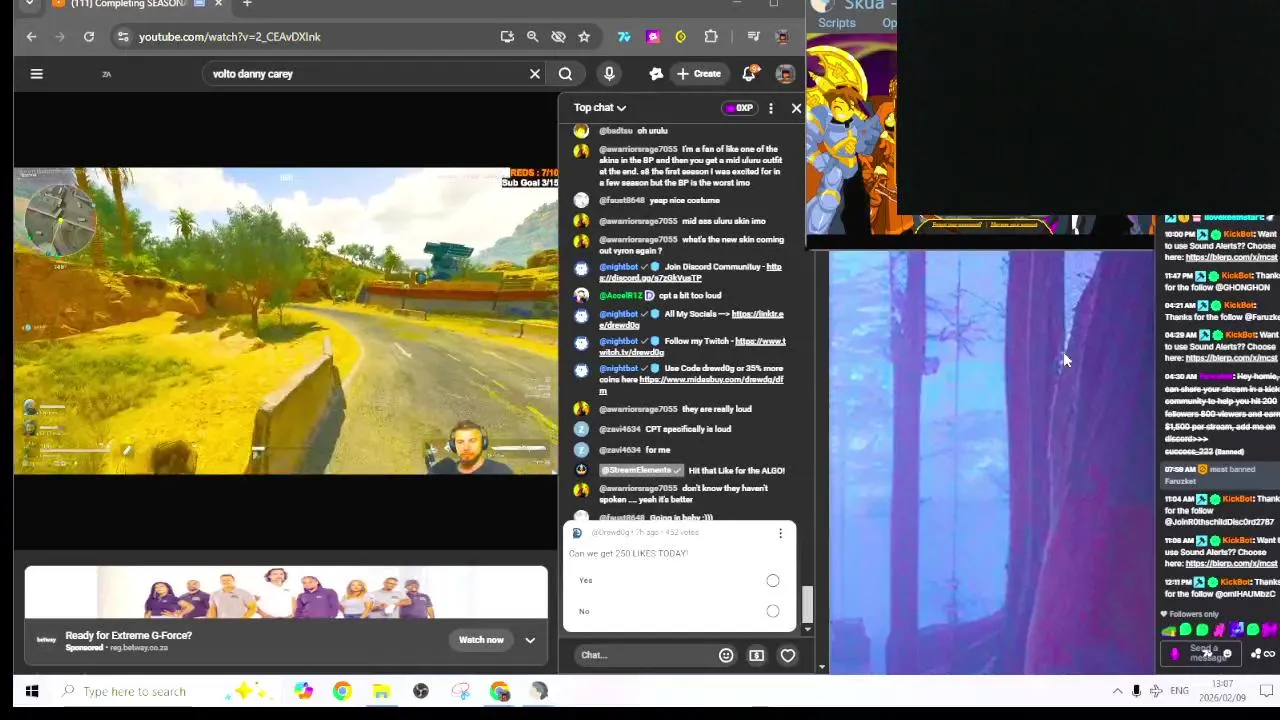Select No in the 250 likes poll
The width and height of the screenshot is (1280, 720).
(x=772, y=611)
